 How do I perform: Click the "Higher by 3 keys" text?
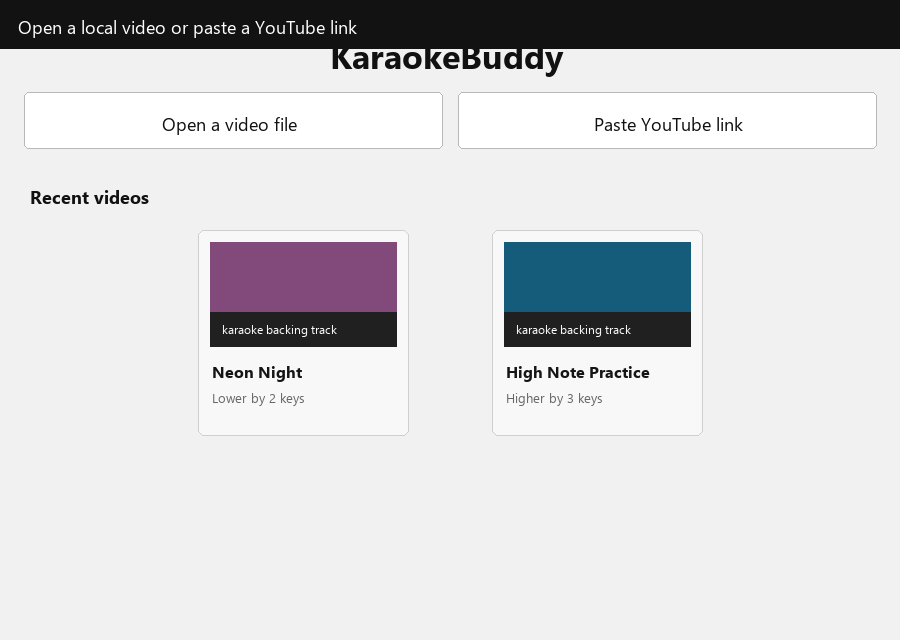pos(554,398)
